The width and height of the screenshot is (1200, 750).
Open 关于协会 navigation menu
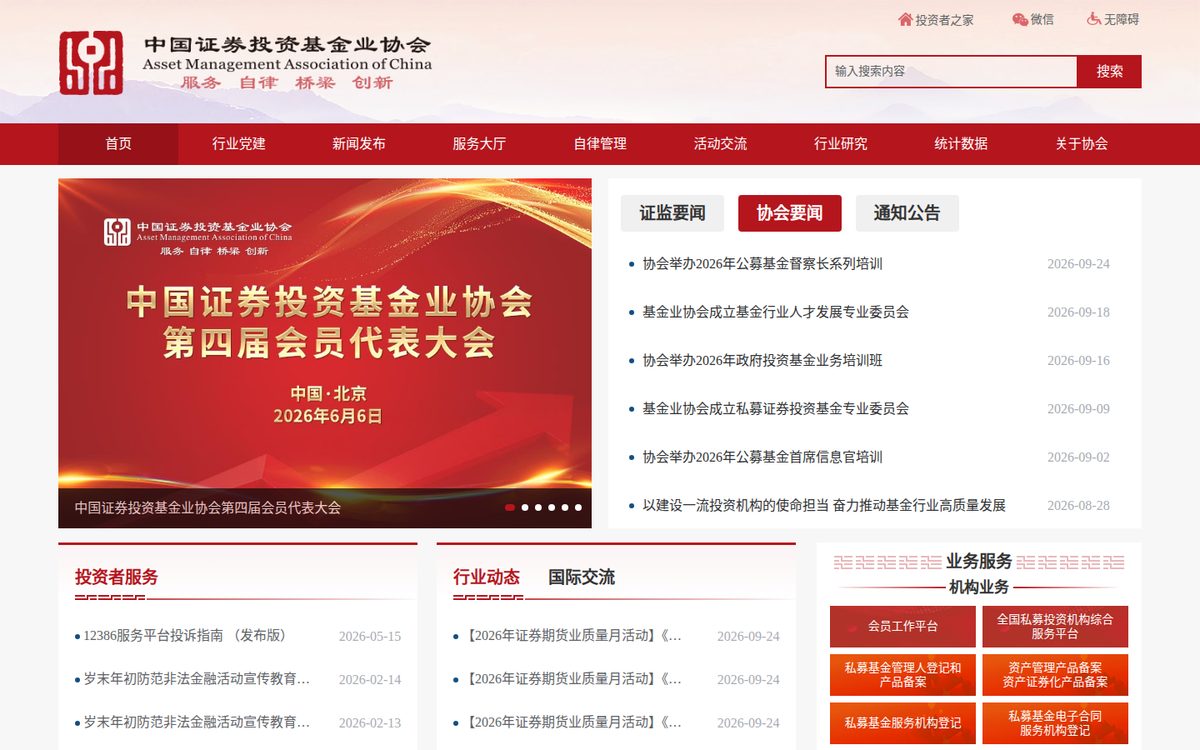pyautogui.click(x=1081, y=144)
